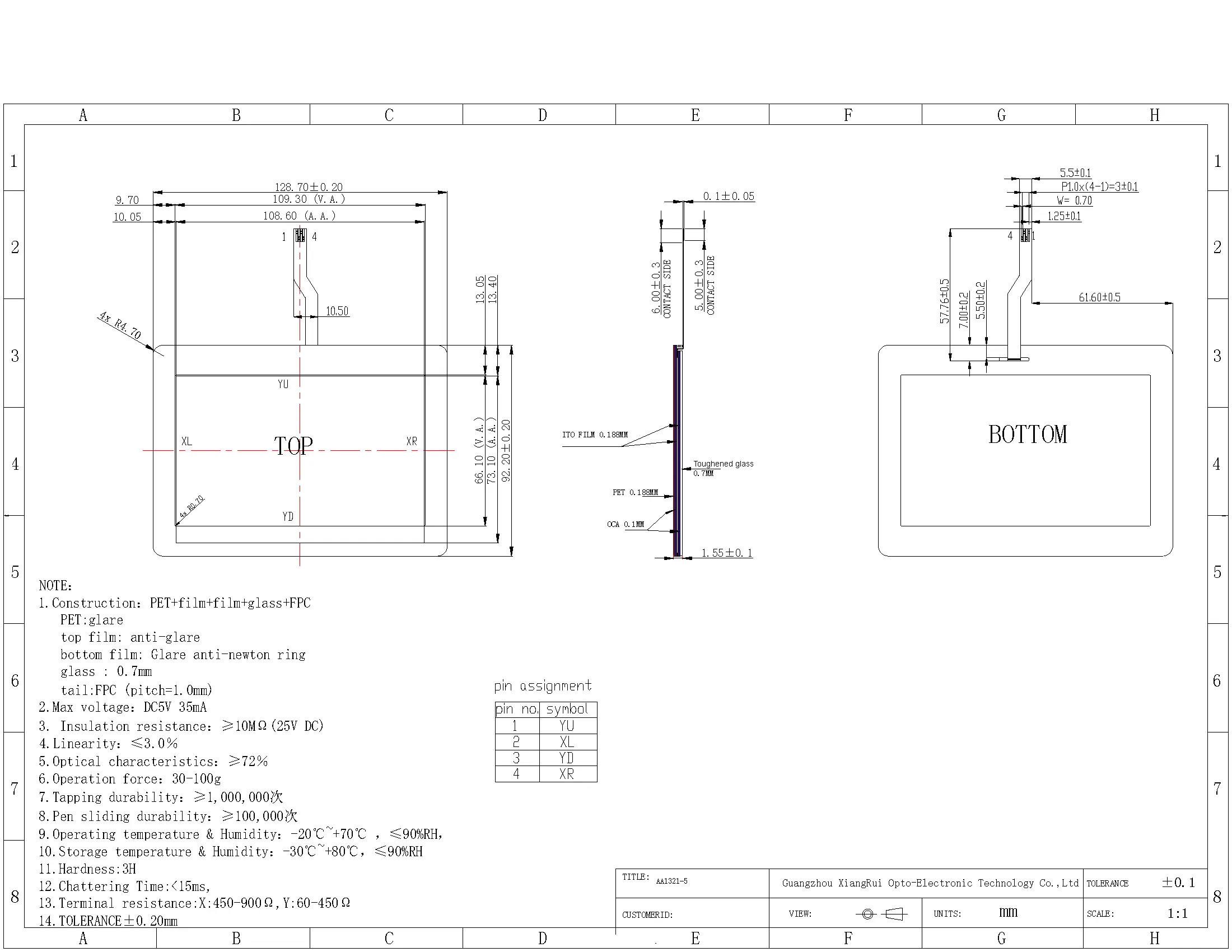Screen dimensions: 1232x952
Task: Click the 4x R0.70 inner radius callout
Action: click(192, 506)
